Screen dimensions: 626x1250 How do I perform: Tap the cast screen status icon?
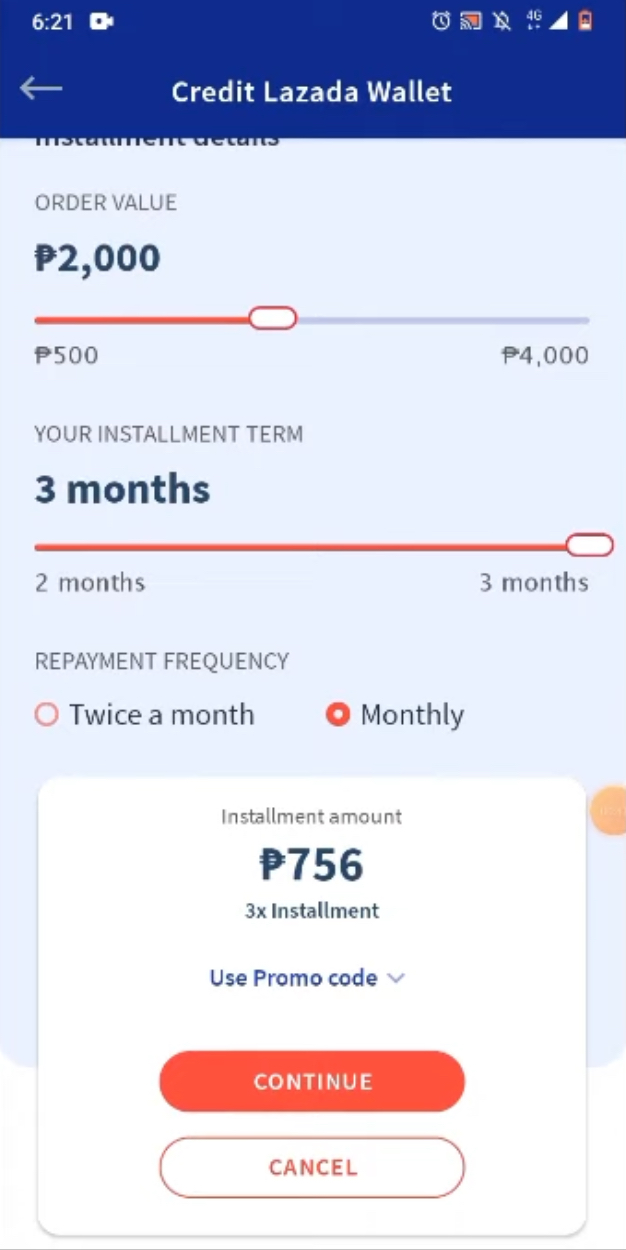[x=471, y=21]
